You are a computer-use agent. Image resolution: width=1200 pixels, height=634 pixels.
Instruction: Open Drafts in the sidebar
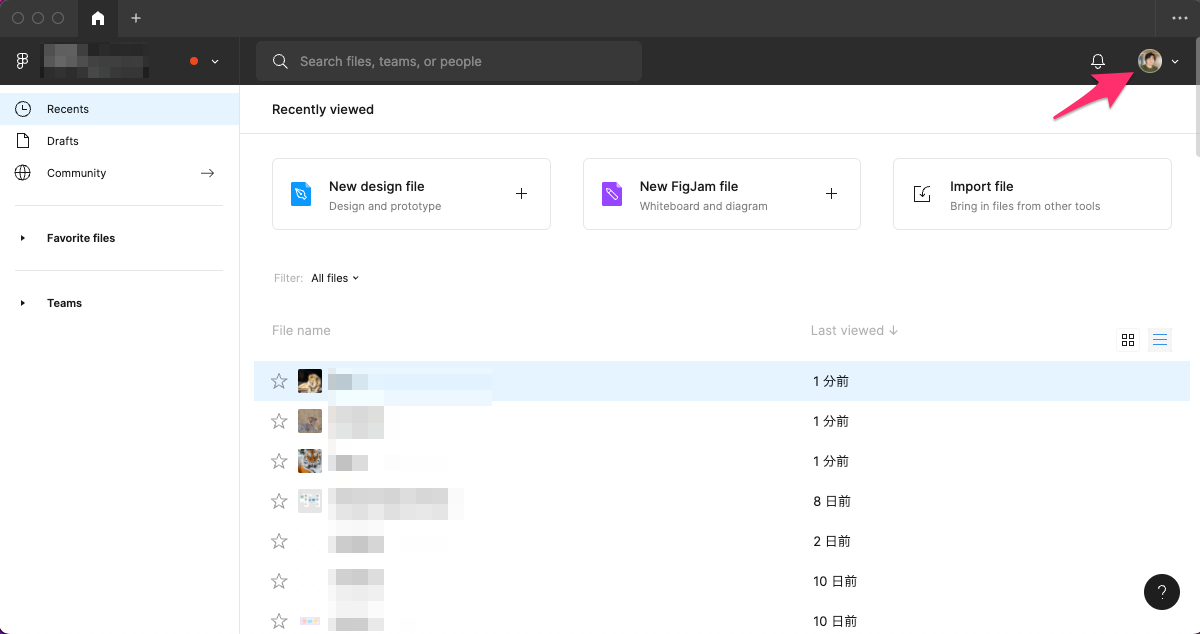pos(62,141)
